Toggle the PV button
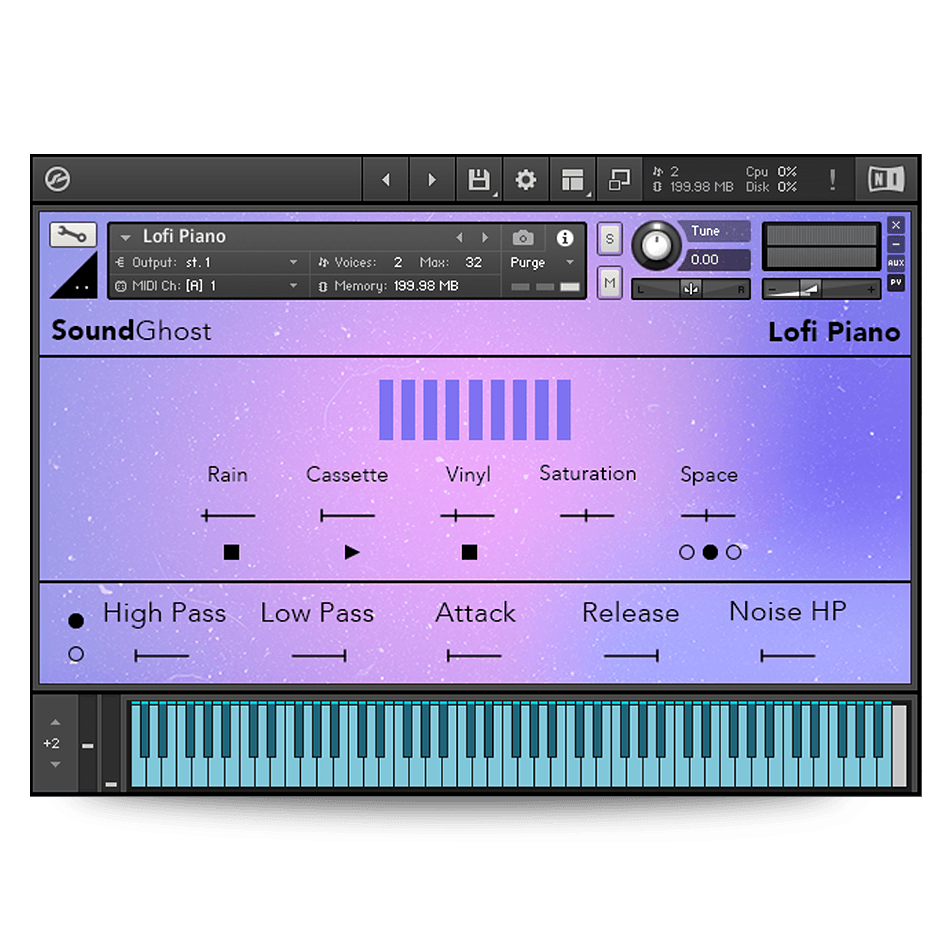The height and width of the screenshot is (950, 950). click(896, 282)
